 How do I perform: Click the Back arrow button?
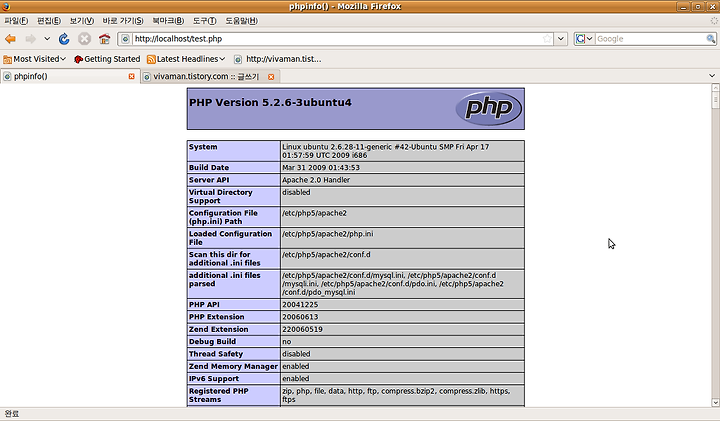point(10,39)
